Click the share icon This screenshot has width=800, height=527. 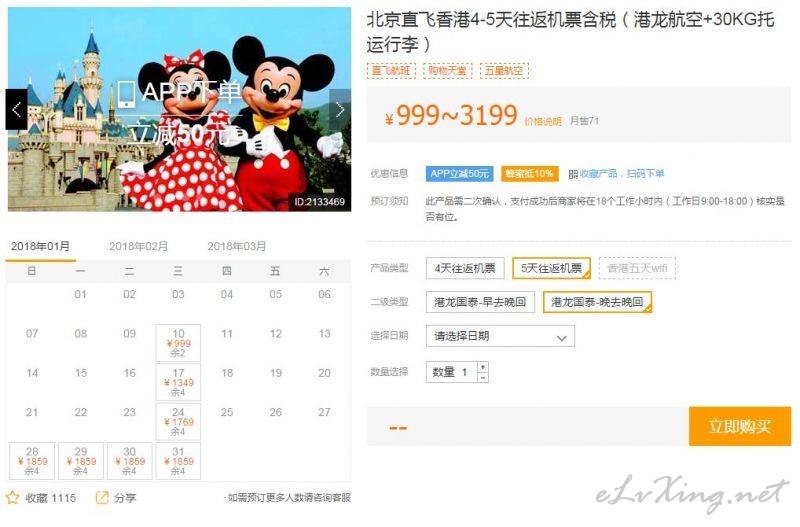pyautogui.click(x=102, y=497)
